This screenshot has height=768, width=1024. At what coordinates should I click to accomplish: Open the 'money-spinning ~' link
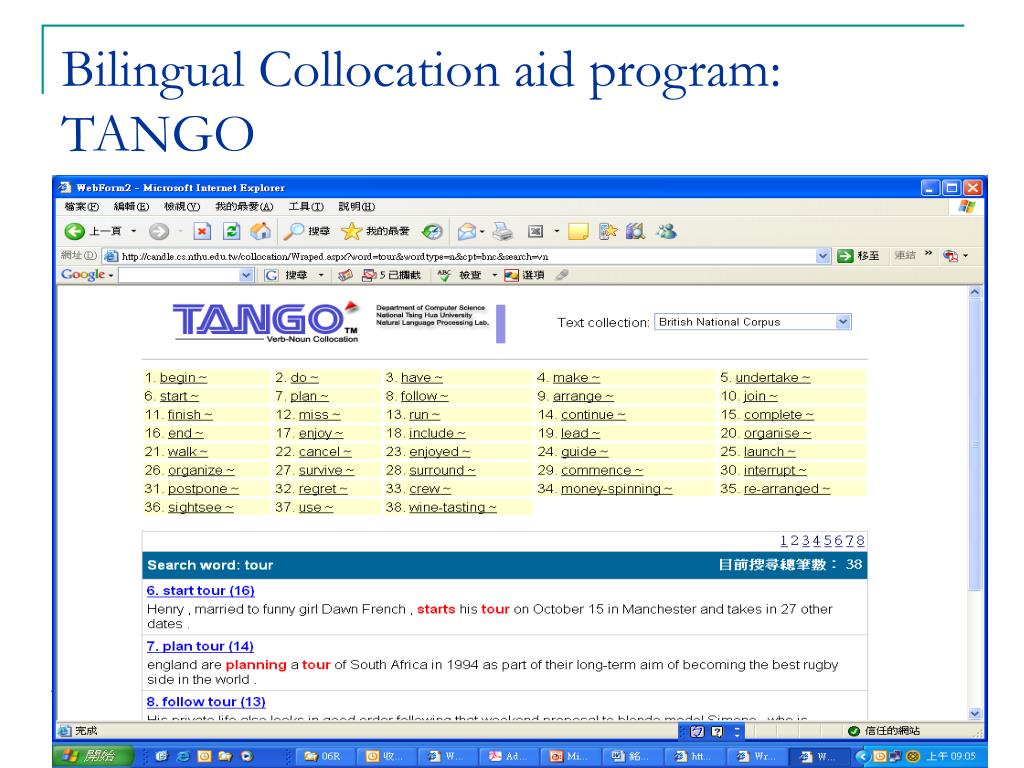point(616,488)
